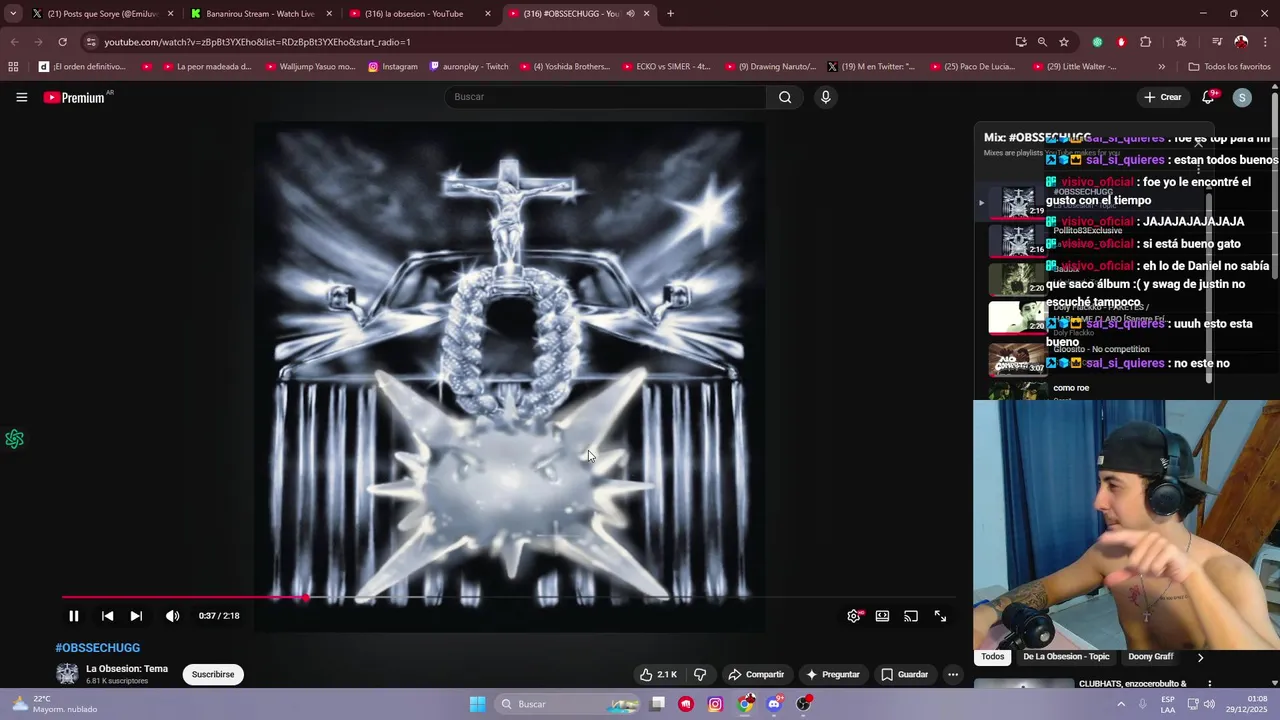
Task: Cast video to a TV
Action: point(911,616)
